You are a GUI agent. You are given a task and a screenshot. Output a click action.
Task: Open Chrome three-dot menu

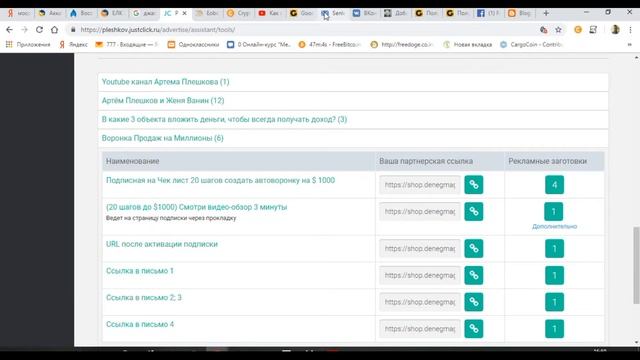coord(631,29)
